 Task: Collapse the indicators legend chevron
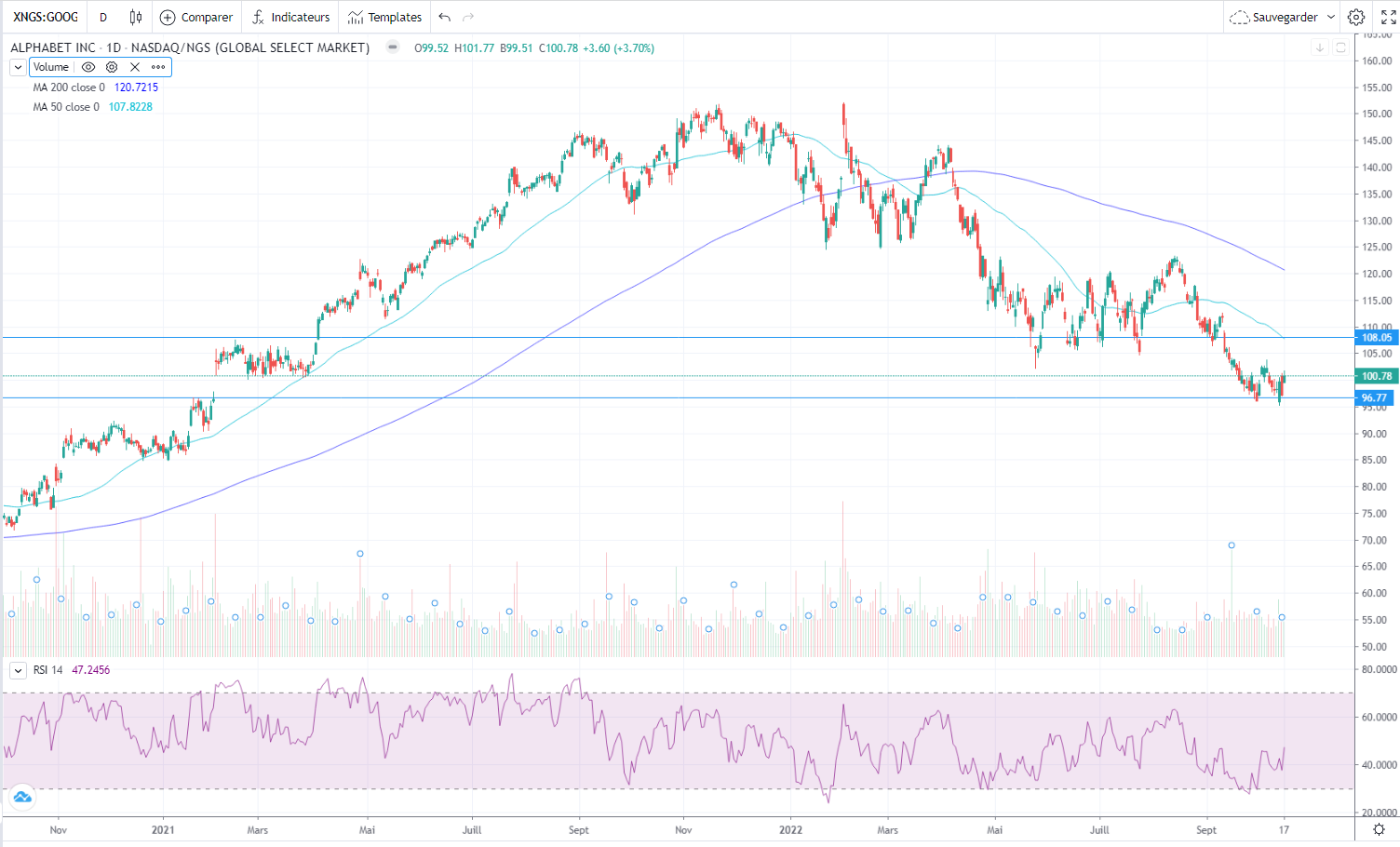tap(18, 67)
